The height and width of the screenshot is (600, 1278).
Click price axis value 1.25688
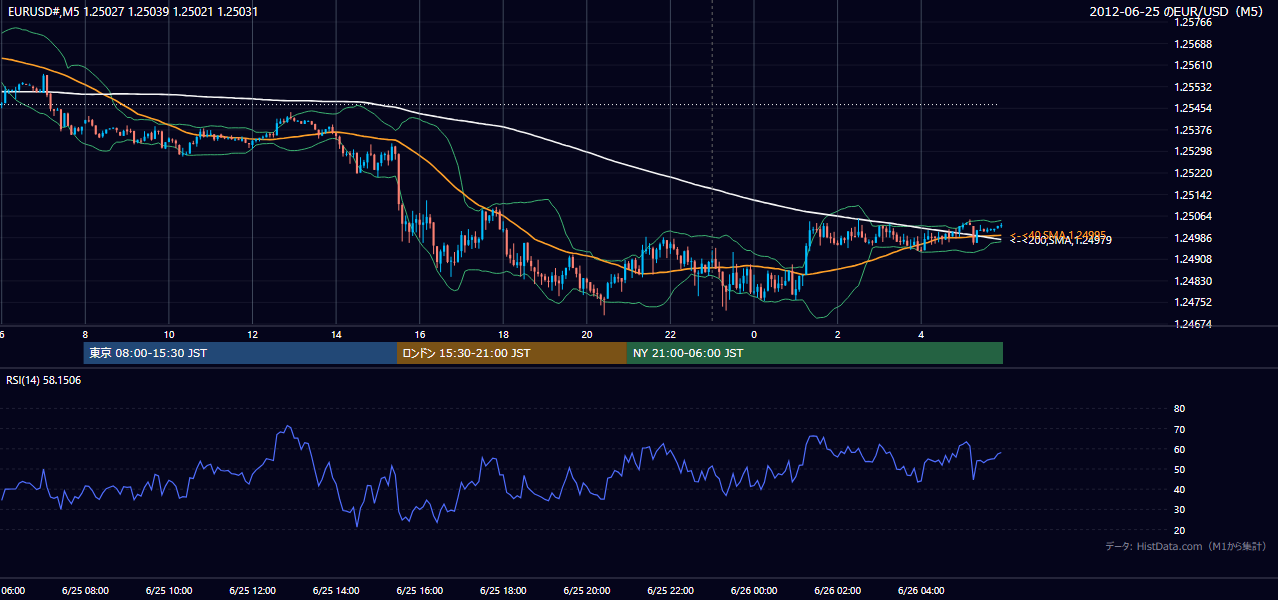1192,44
